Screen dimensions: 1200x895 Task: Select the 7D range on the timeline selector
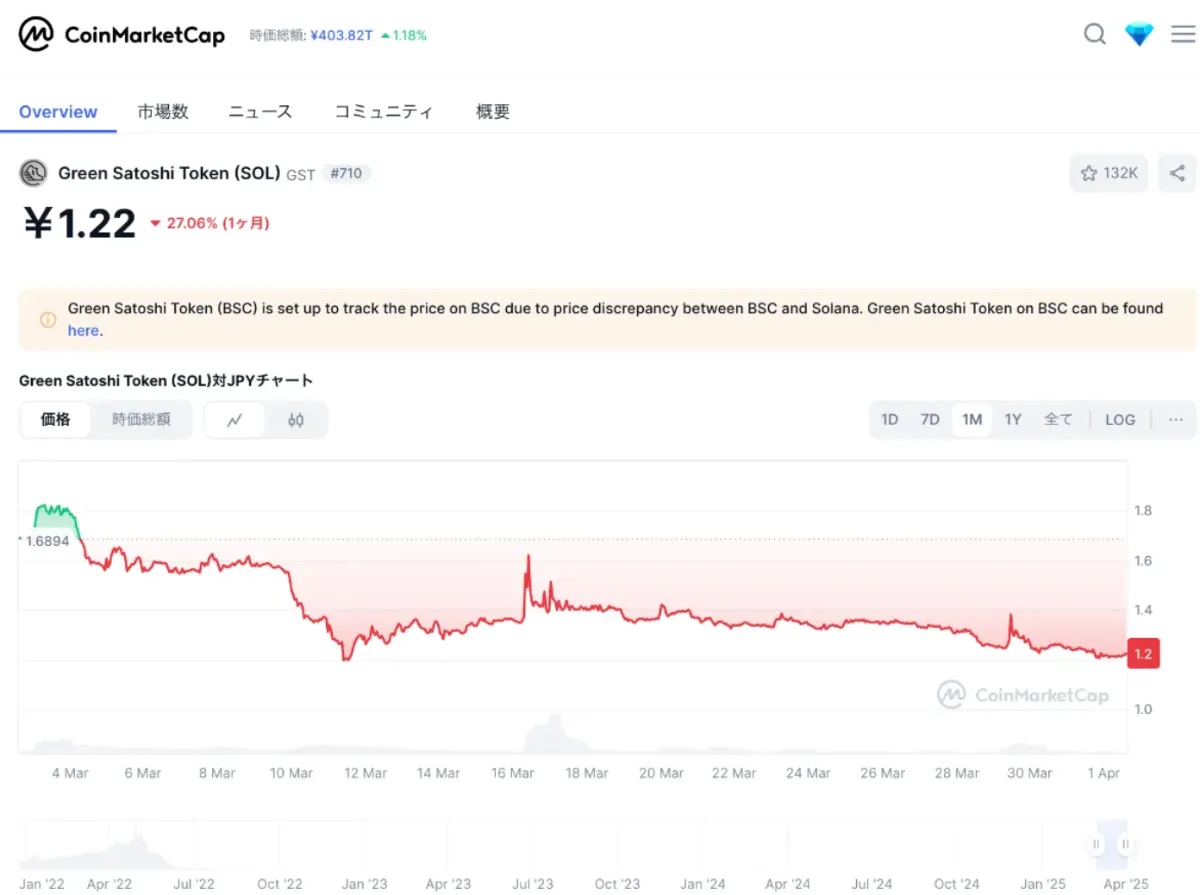[930, 419]
